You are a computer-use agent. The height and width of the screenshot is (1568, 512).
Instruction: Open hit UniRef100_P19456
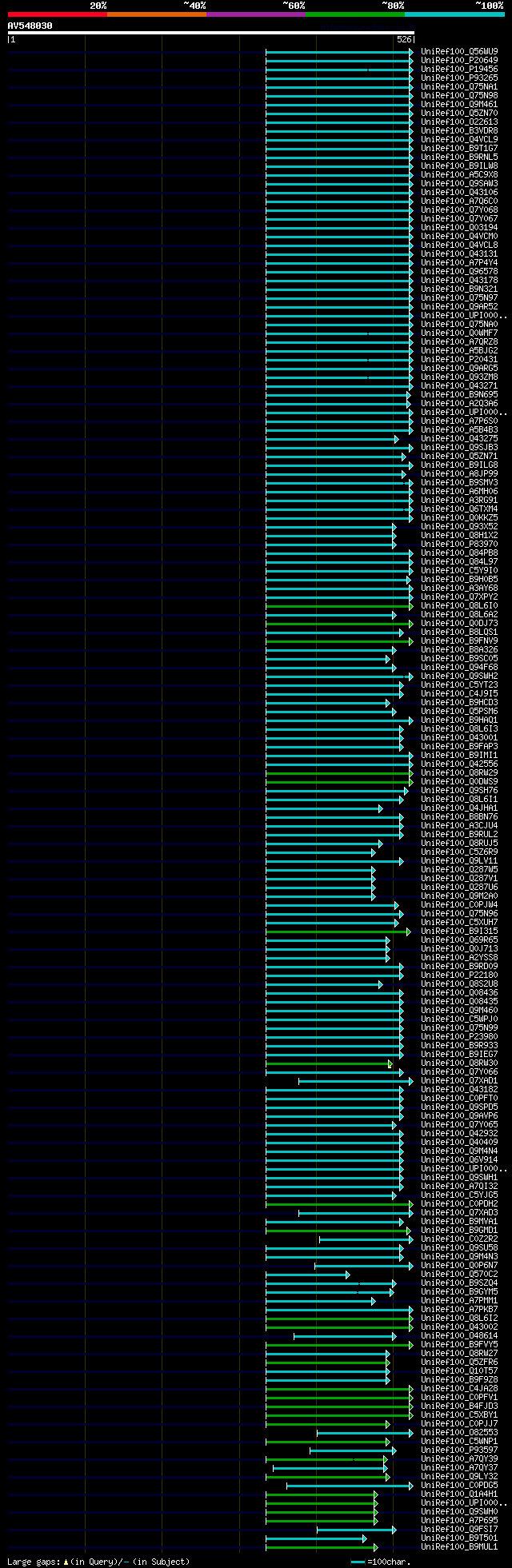click(x=459, y=69)
